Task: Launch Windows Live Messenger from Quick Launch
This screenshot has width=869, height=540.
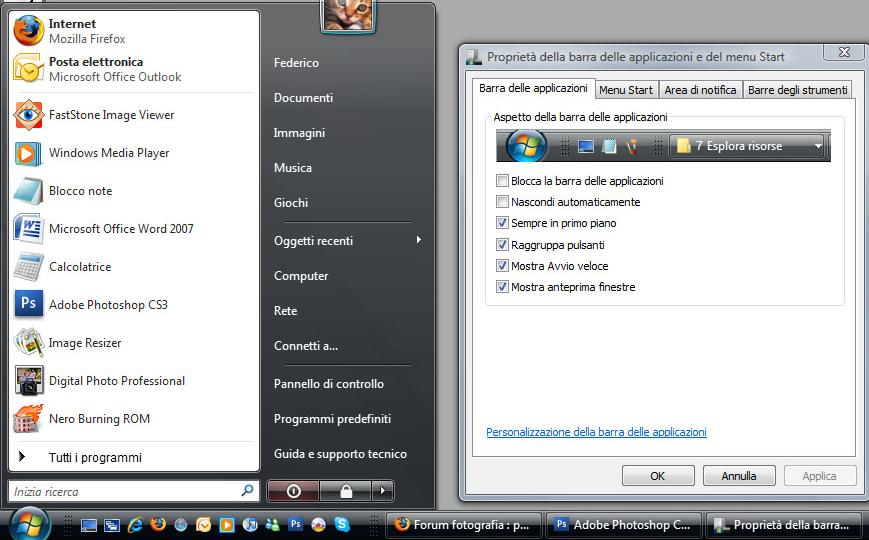Action: (x=272, y=525)
